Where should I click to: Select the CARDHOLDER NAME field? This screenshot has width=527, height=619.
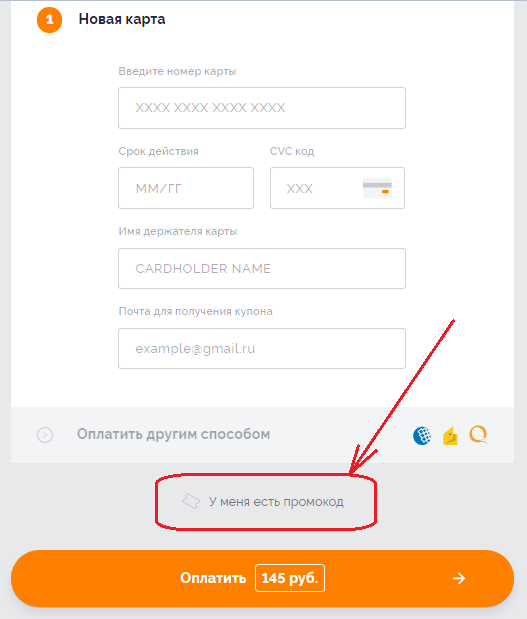pos(262,268)
